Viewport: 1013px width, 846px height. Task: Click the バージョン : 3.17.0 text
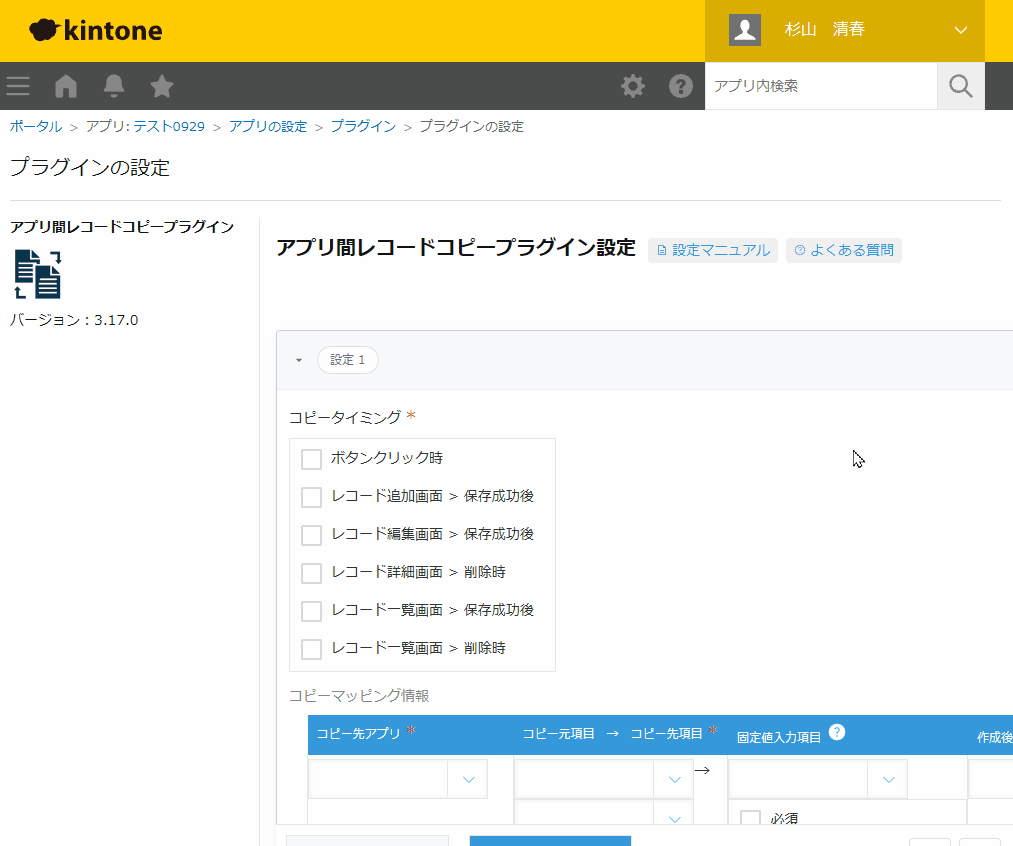click(x=74, y=320)
